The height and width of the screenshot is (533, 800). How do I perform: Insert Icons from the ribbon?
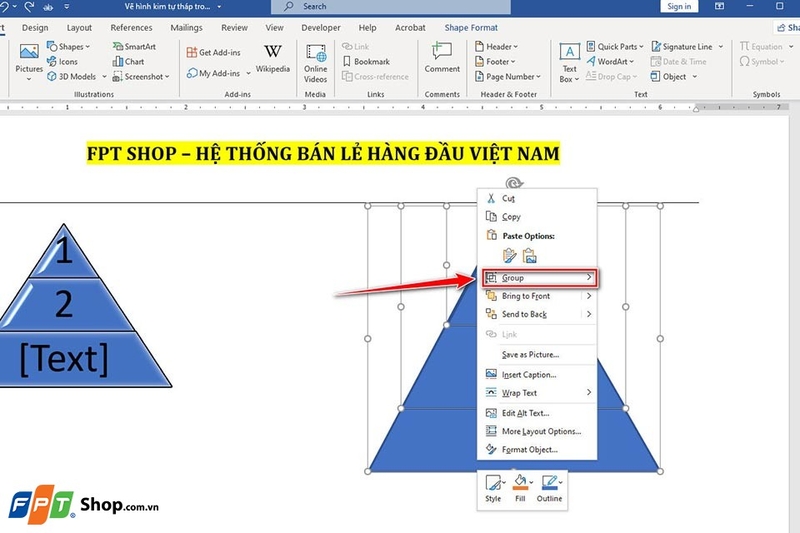click(62, 61)
